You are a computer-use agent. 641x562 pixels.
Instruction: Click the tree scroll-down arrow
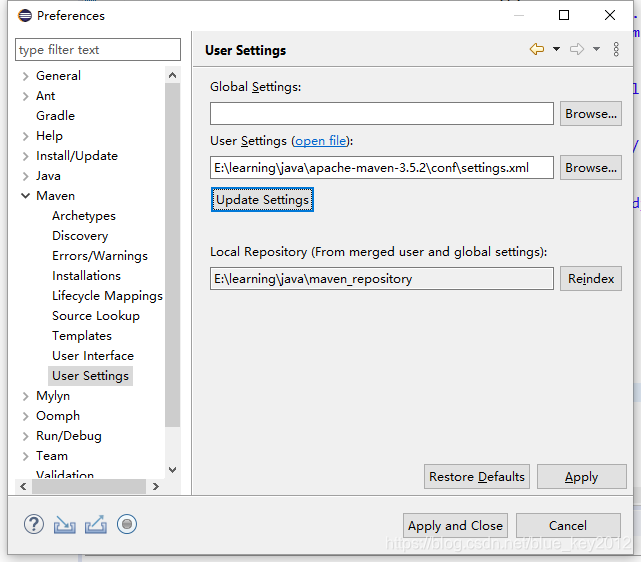coord(173,470)
